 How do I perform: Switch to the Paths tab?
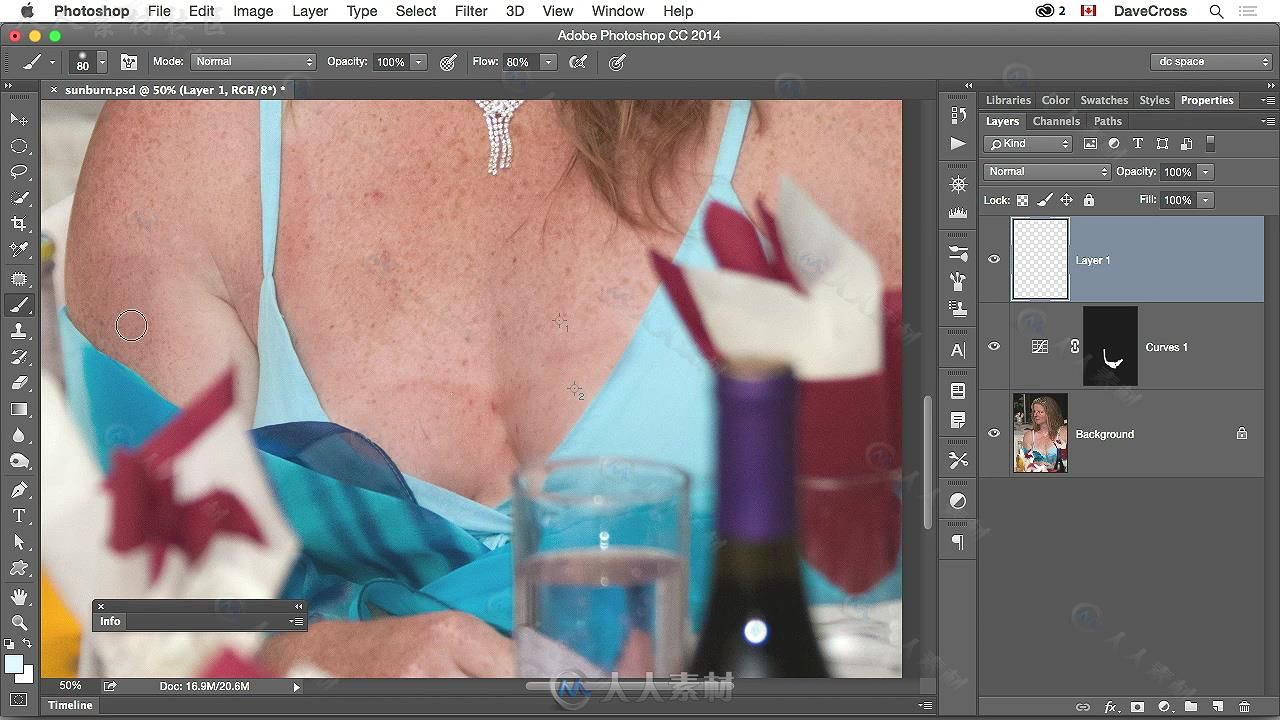pyautogui.click(x=1107, y=121)
